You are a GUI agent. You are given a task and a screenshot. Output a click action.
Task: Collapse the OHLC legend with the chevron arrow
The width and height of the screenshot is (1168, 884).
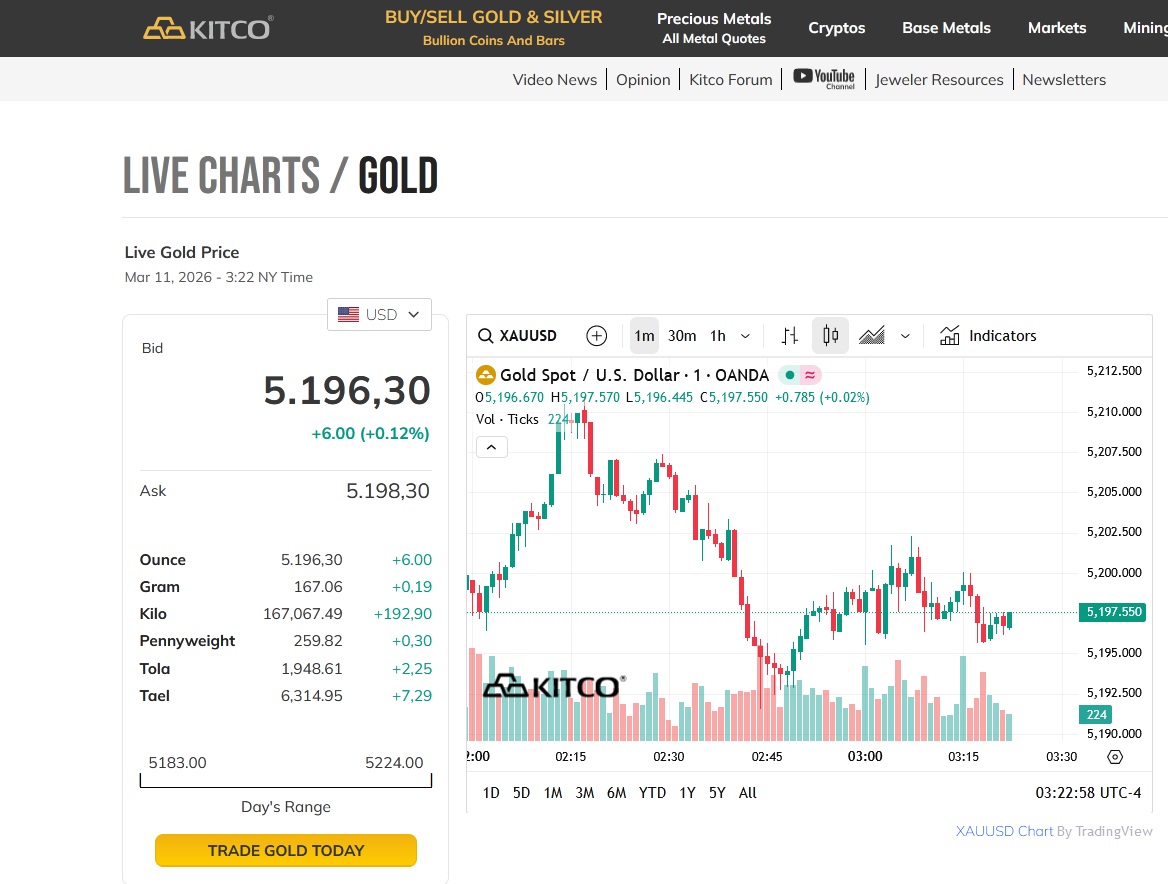[x=491, y=447]
